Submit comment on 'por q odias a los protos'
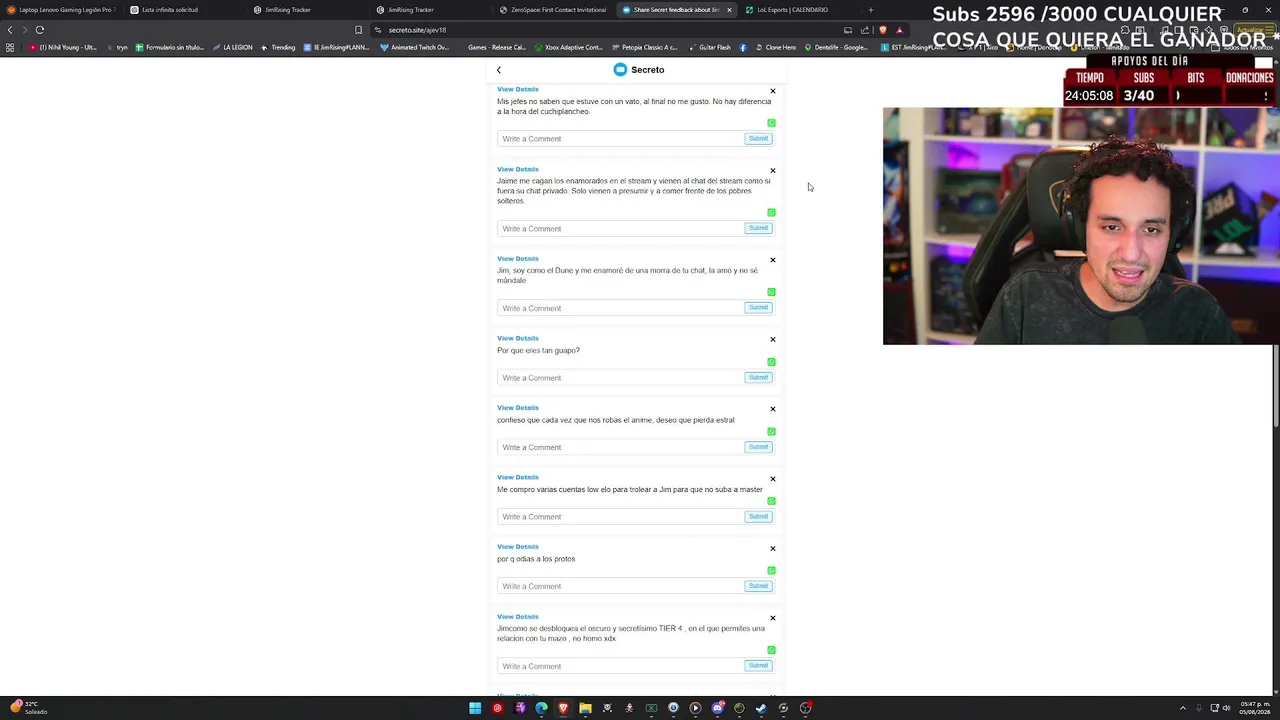Viewport: 1280px width, 720px height. (758, 585)
